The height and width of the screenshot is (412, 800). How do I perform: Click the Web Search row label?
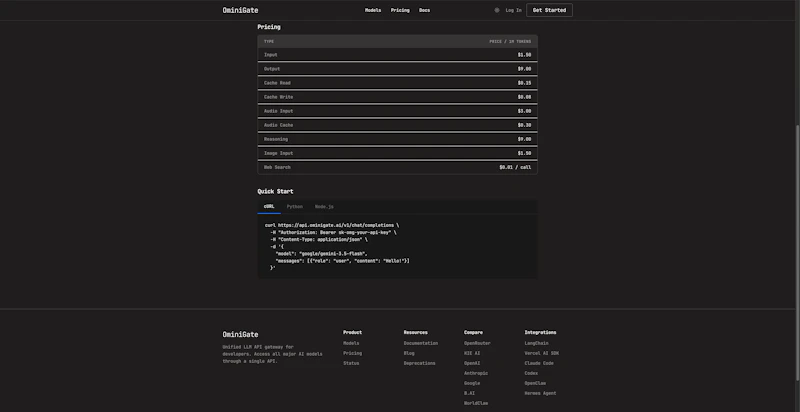pos(277,167)
